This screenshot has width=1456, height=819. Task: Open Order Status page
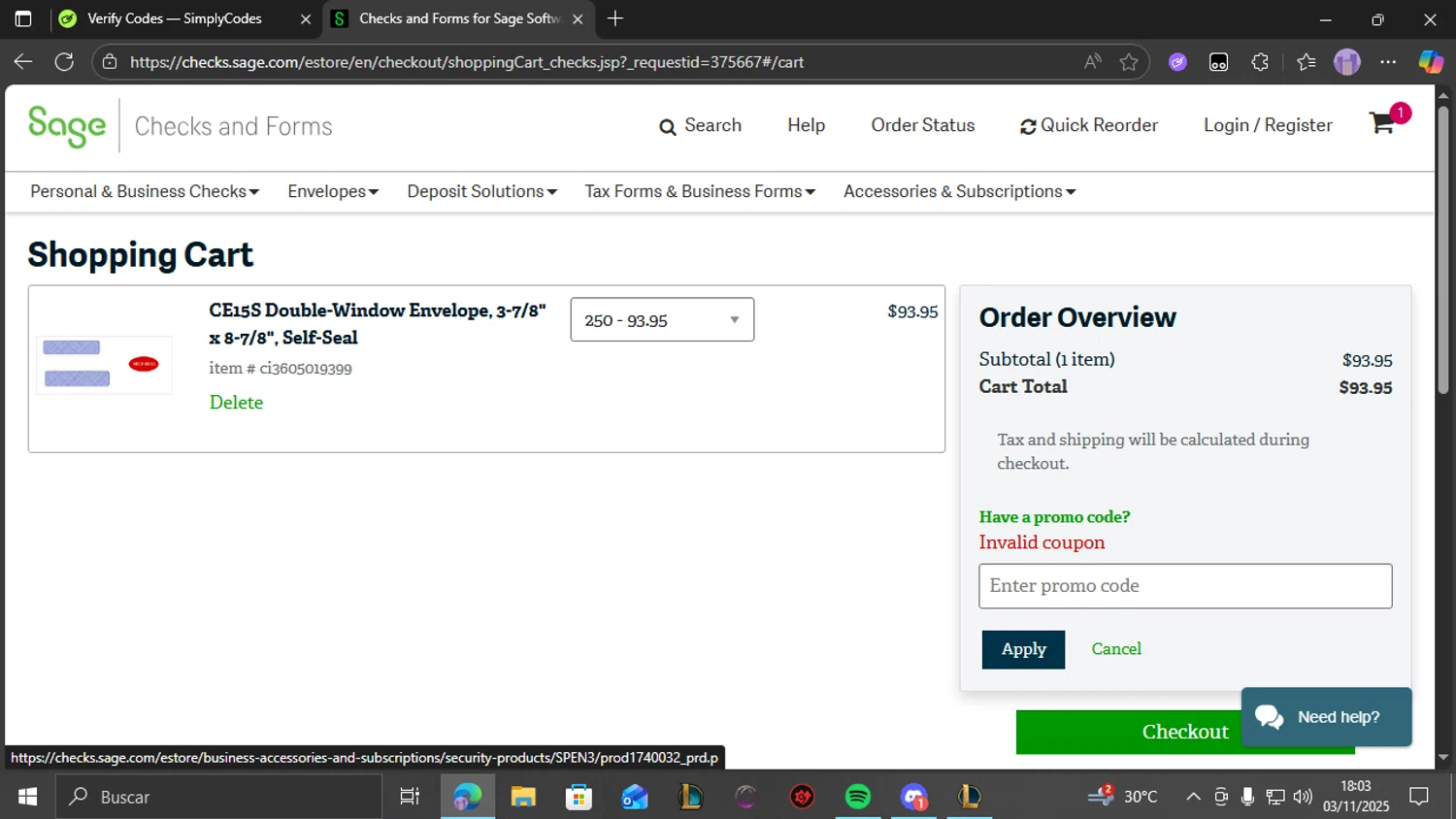click(922, 125)
